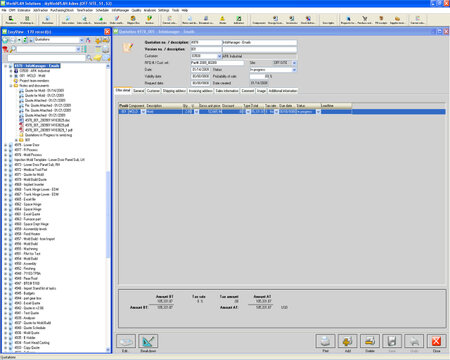Open the Schedule menu
This screenshot has width=450, height=360.
(x=102, y=10)
